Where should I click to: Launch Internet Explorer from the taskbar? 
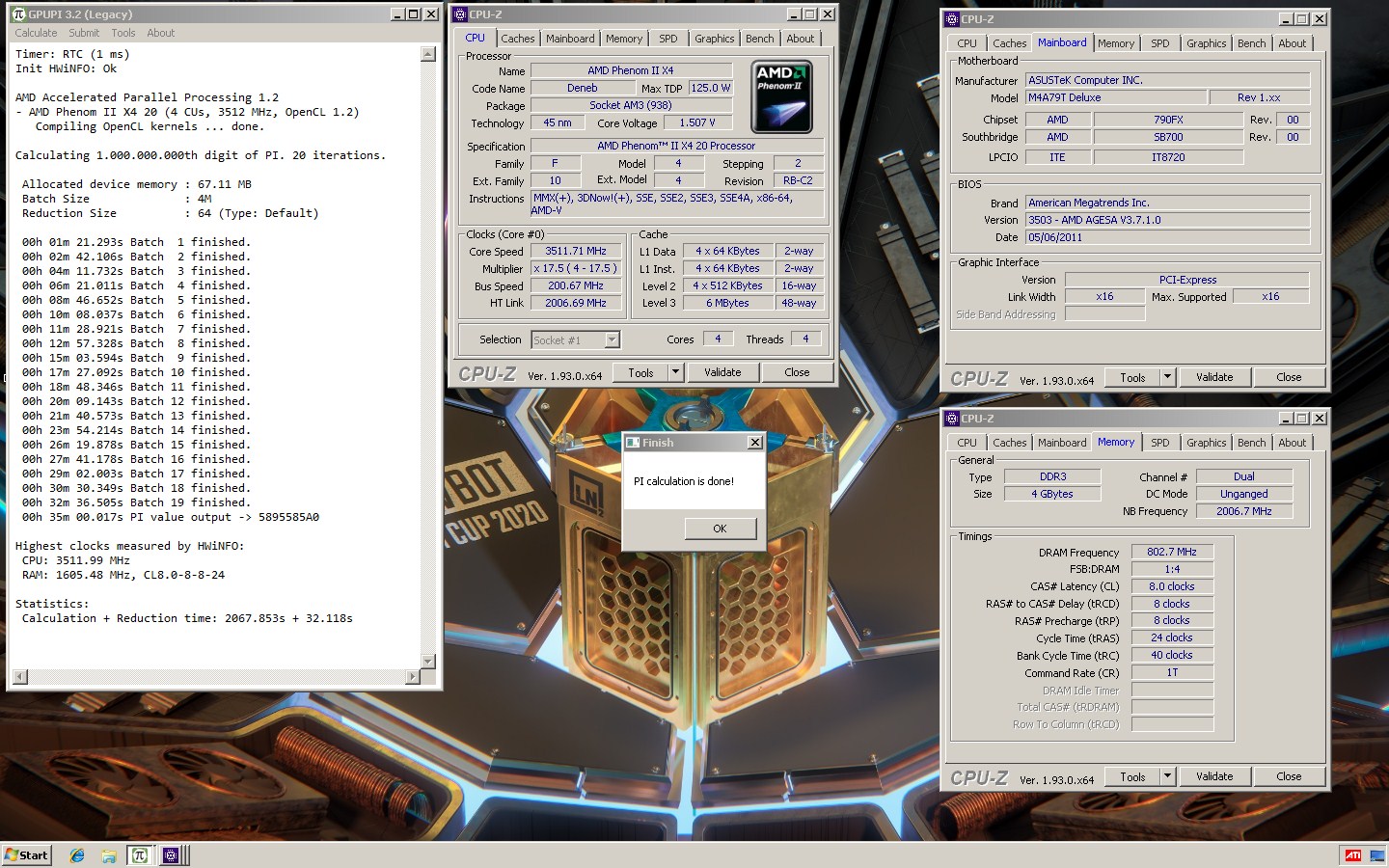tap(78, 854)
